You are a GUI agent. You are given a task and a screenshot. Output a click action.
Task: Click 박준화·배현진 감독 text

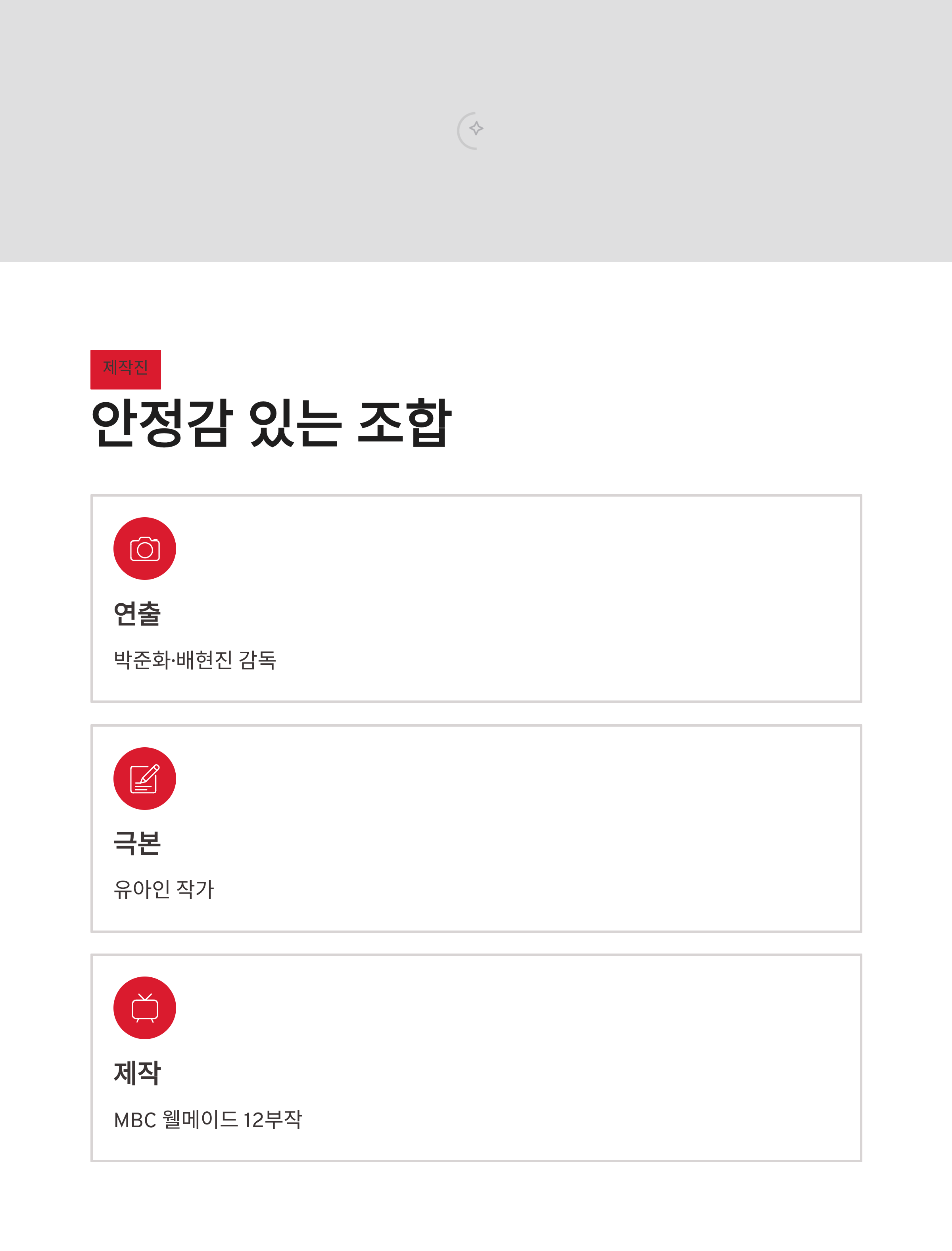click(x=195, y=660)
